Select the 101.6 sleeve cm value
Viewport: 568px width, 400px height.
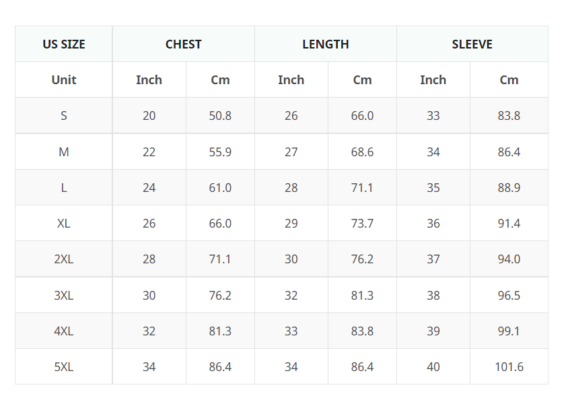509,367
